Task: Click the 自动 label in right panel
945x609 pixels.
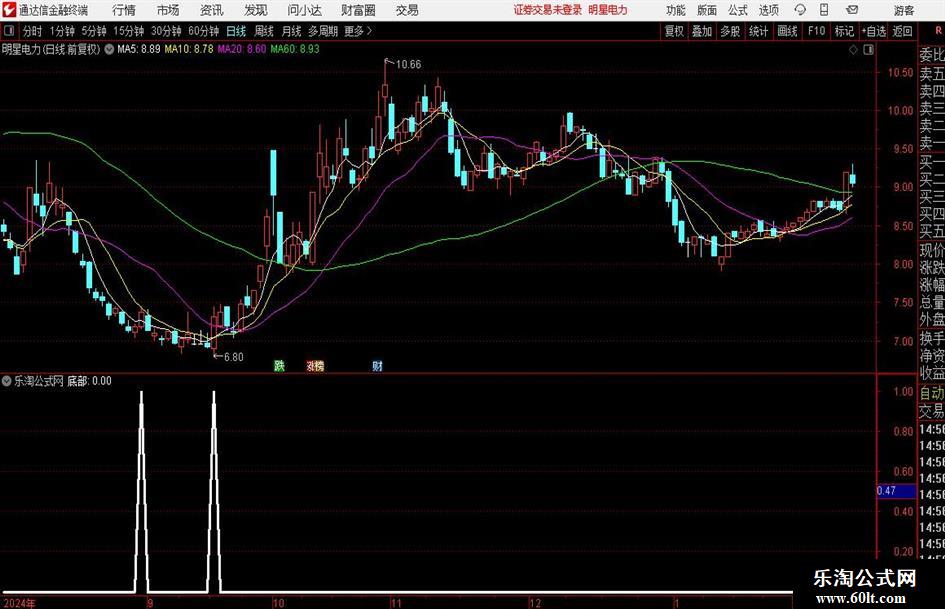Action: click(932, 393)
